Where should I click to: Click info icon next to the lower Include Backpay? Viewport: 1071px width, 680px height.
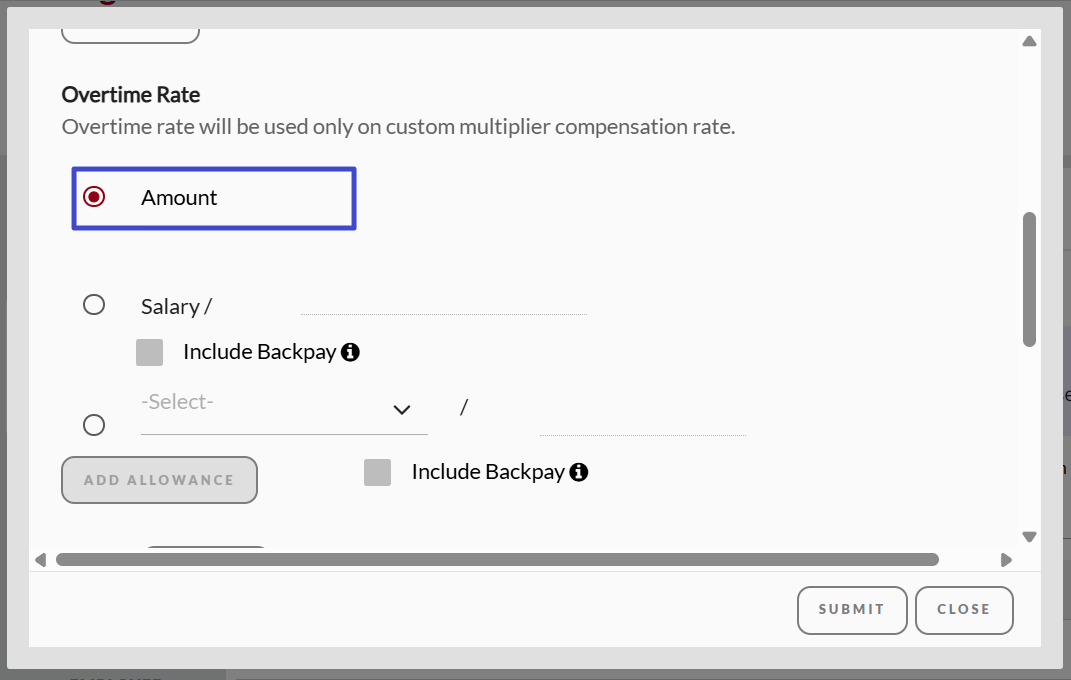(x=578, y=472)
